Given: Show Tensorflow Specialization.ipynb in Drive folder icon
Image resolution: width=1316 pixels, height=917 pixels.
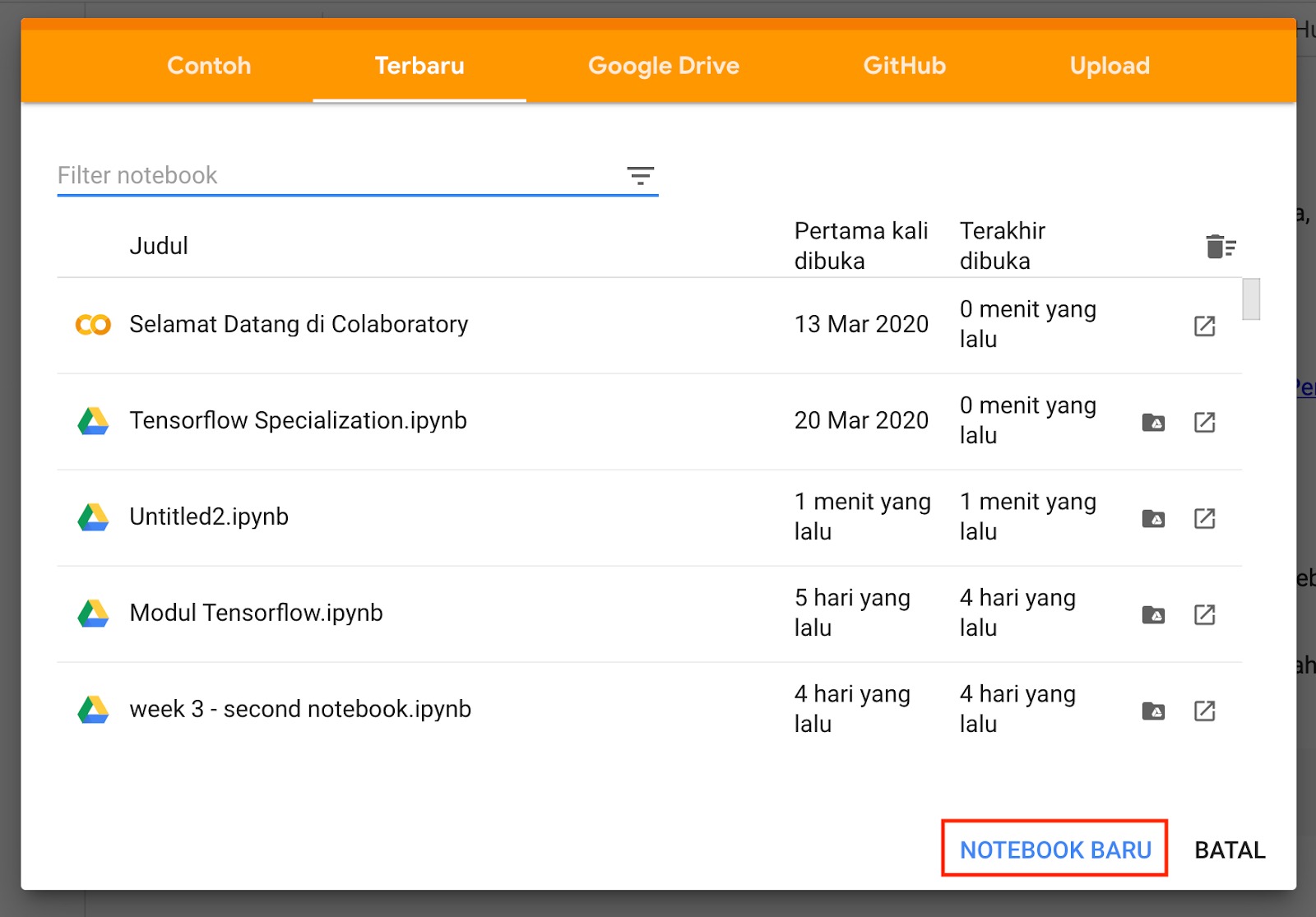Looking at the screenshot, I should coord(1153,423).
